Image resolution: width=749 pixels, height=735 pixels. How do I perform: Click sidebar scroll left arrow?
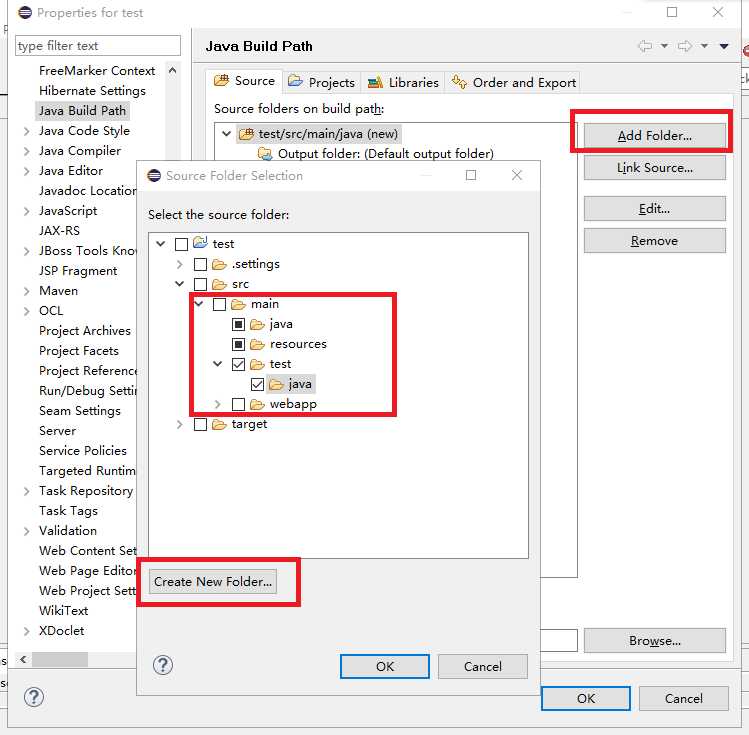[23, 660]
